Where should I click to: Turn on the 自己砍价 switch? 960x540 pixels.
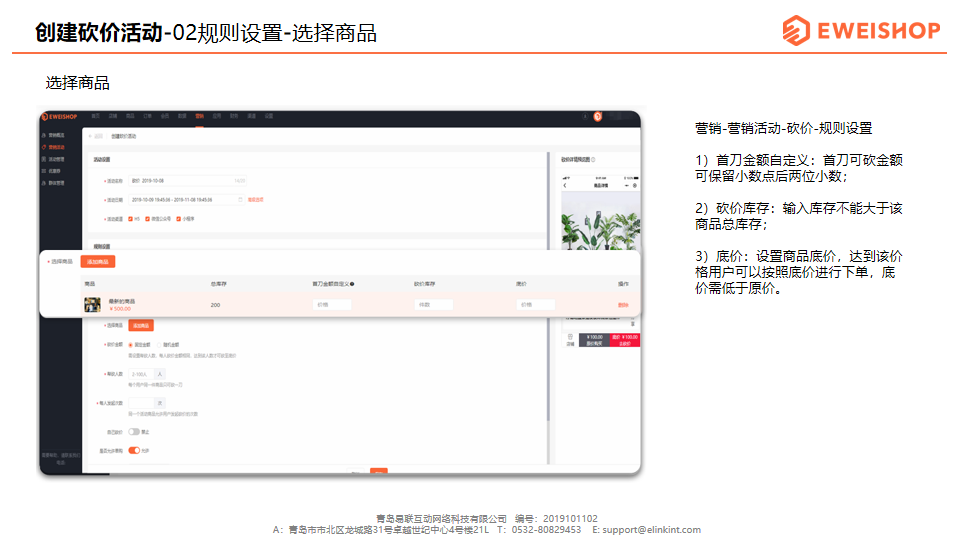coord(133,432)
